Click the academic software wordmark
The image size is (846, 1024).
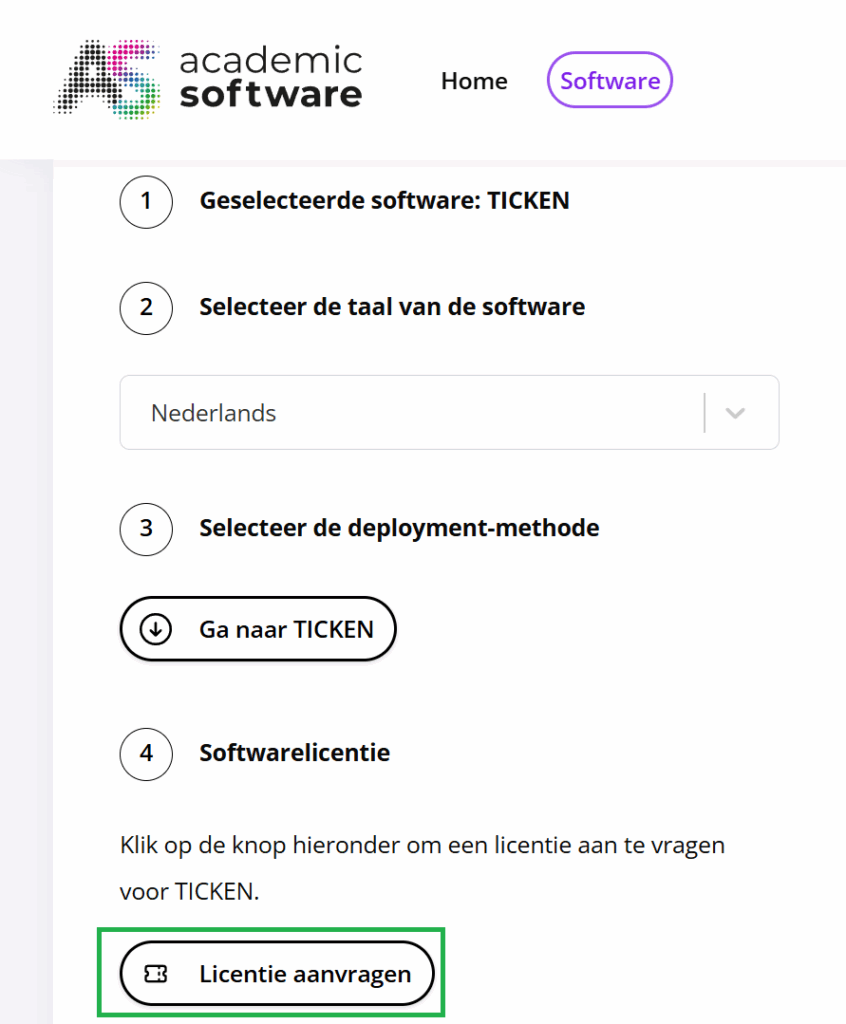(270, 78)
